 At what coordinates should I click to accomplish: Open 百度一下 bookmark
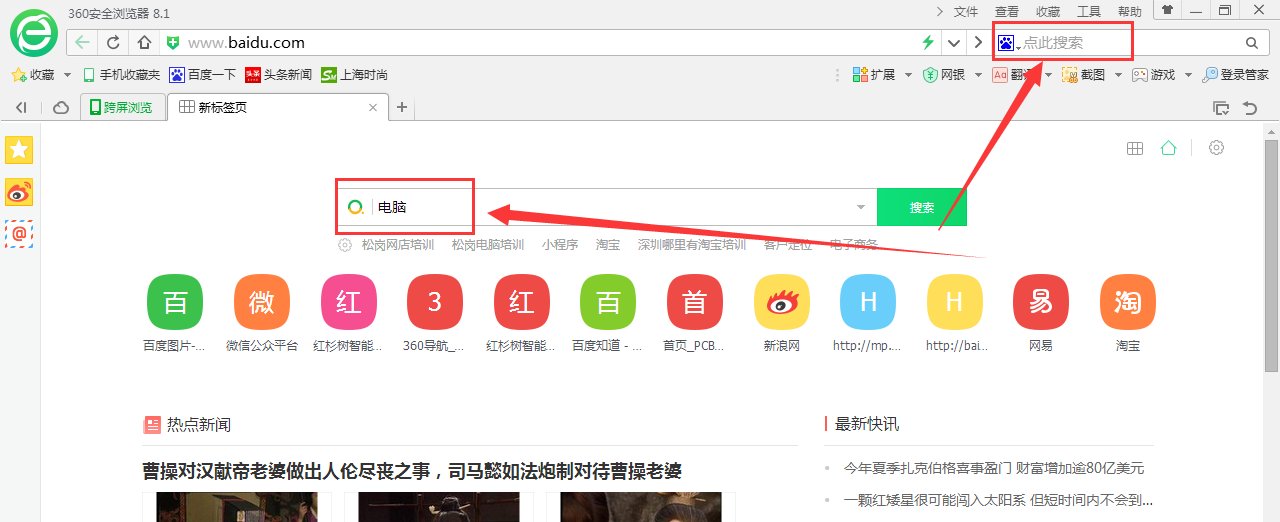pyautogui.click(x=203, y=75)
